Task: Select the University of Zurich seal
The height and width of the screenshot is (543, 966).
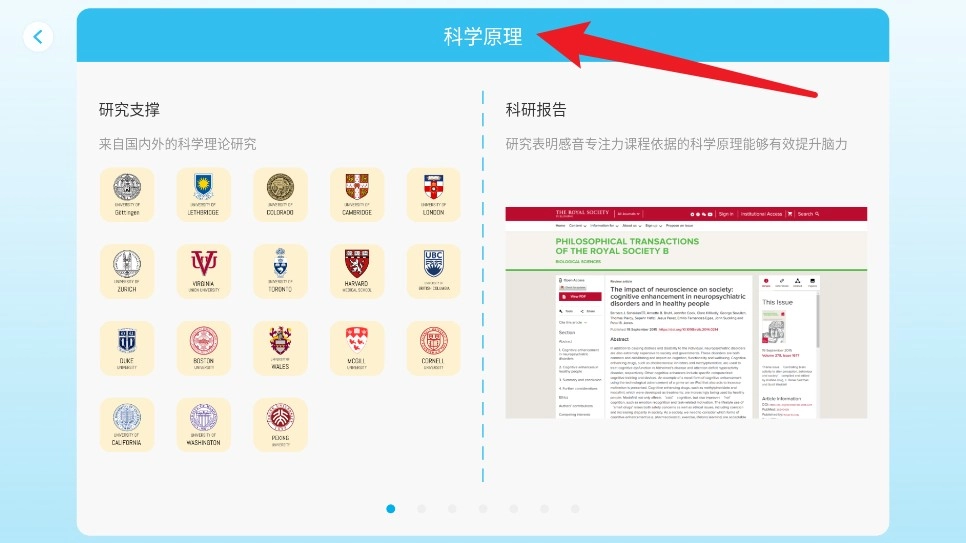Action: pos(127,271)
